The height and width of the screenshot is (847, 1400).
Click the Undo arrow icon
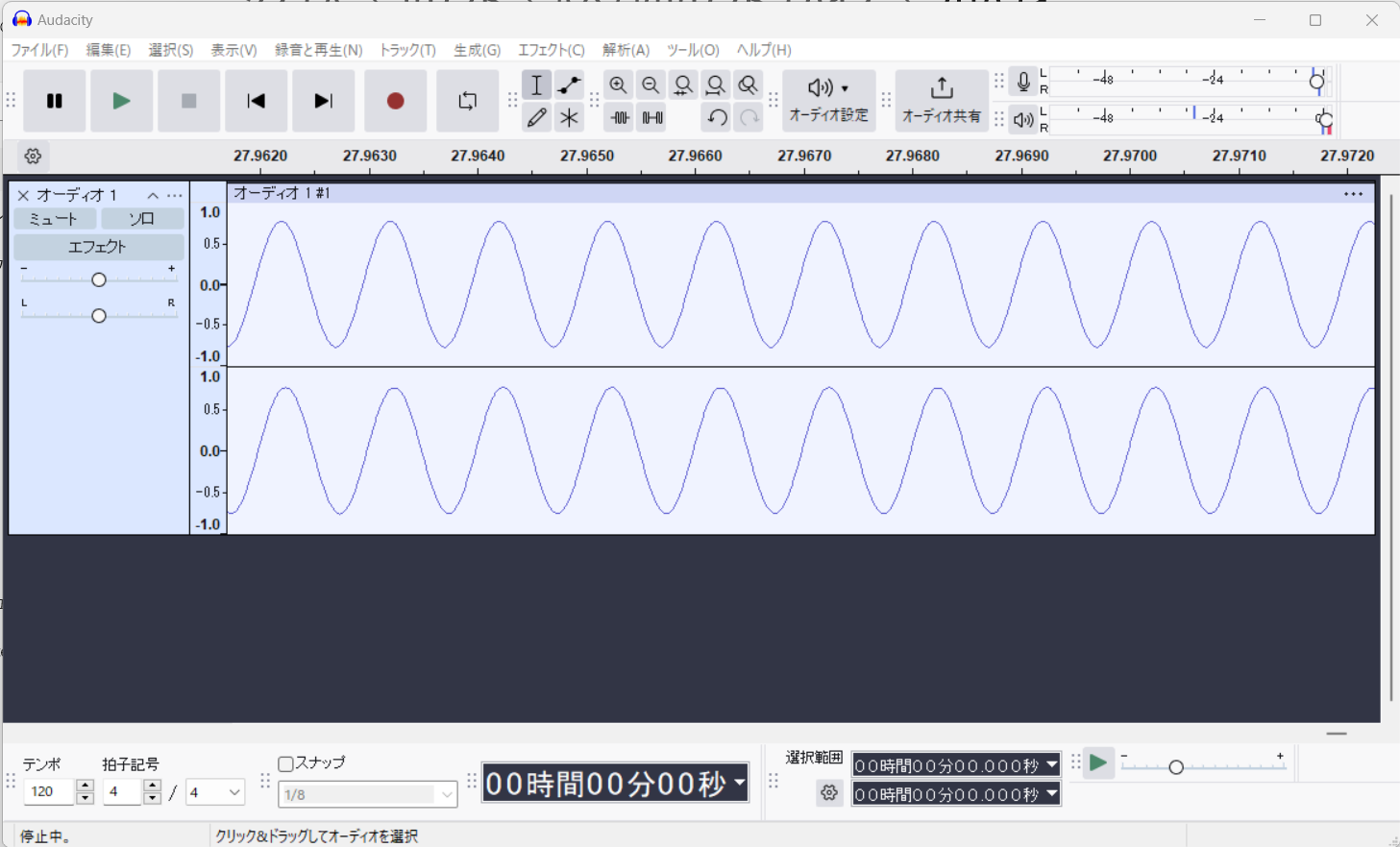pyautogui.click(x=717, y=118)
